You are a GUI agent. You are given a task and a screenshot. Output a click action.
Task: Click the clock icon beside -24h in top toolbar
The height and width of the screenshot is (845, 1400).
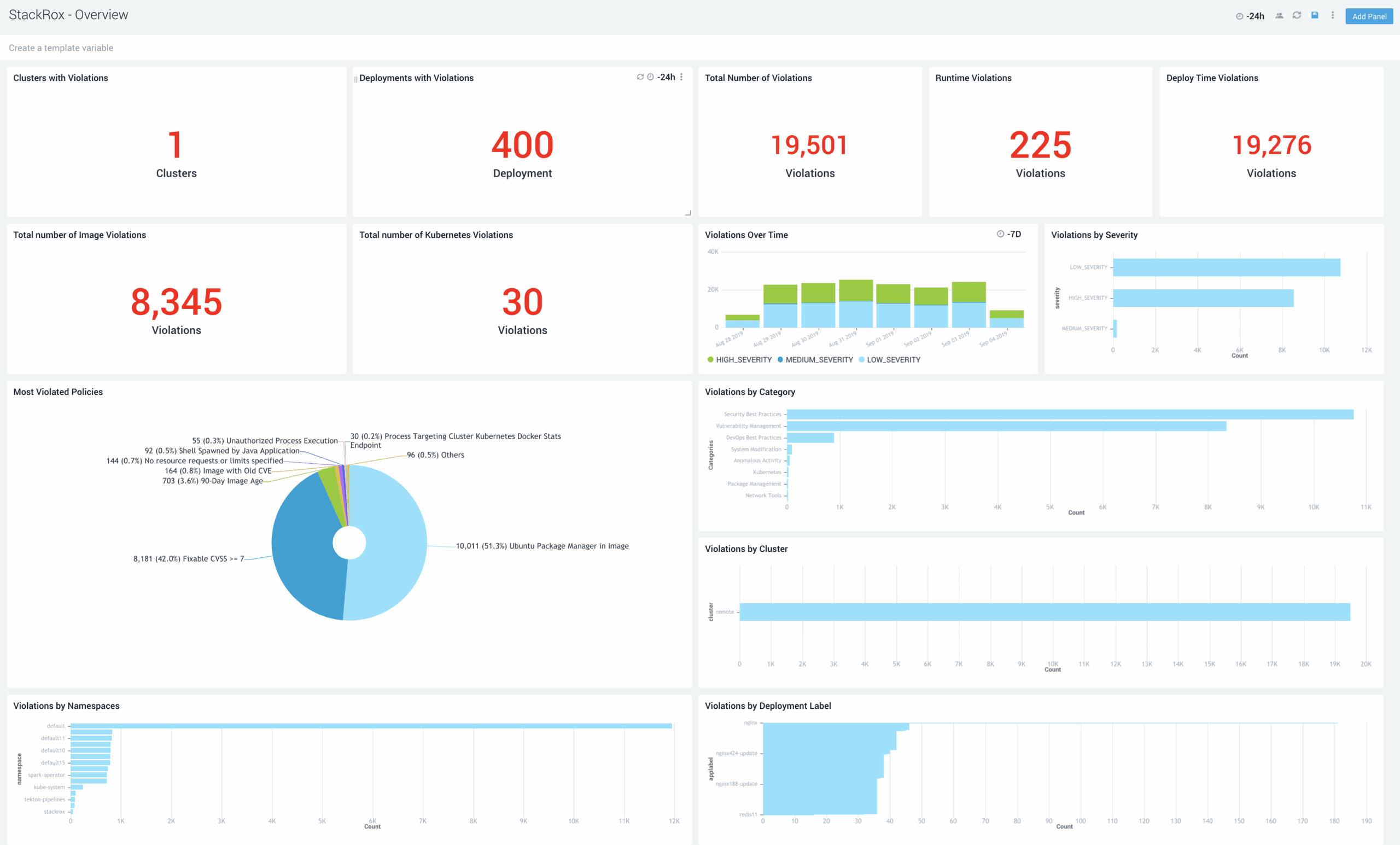[1239, 16]
